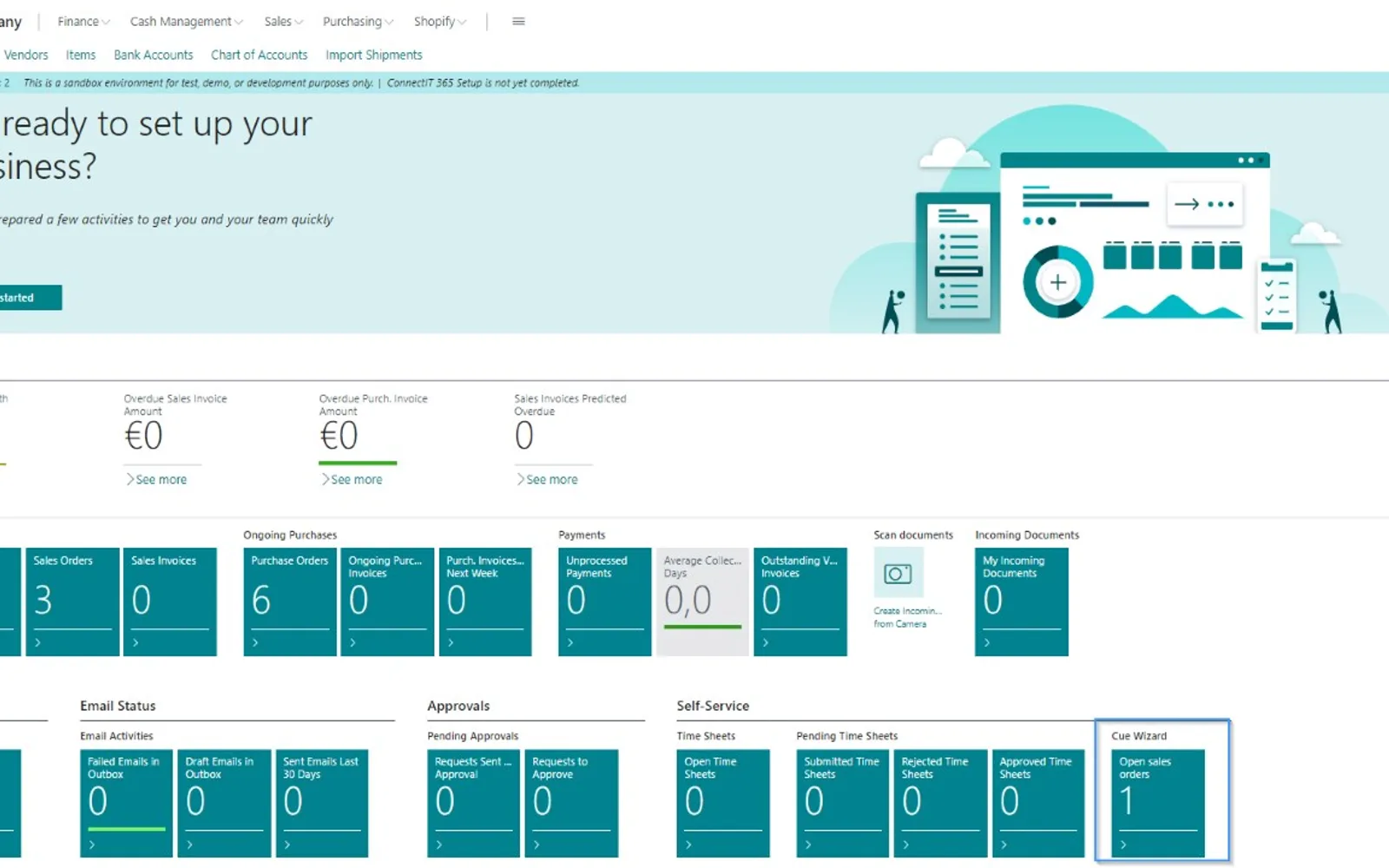This screenshot has height=868, width=1389.
Task: Open the Sales dropdown menu
Action: pos(284,22)
